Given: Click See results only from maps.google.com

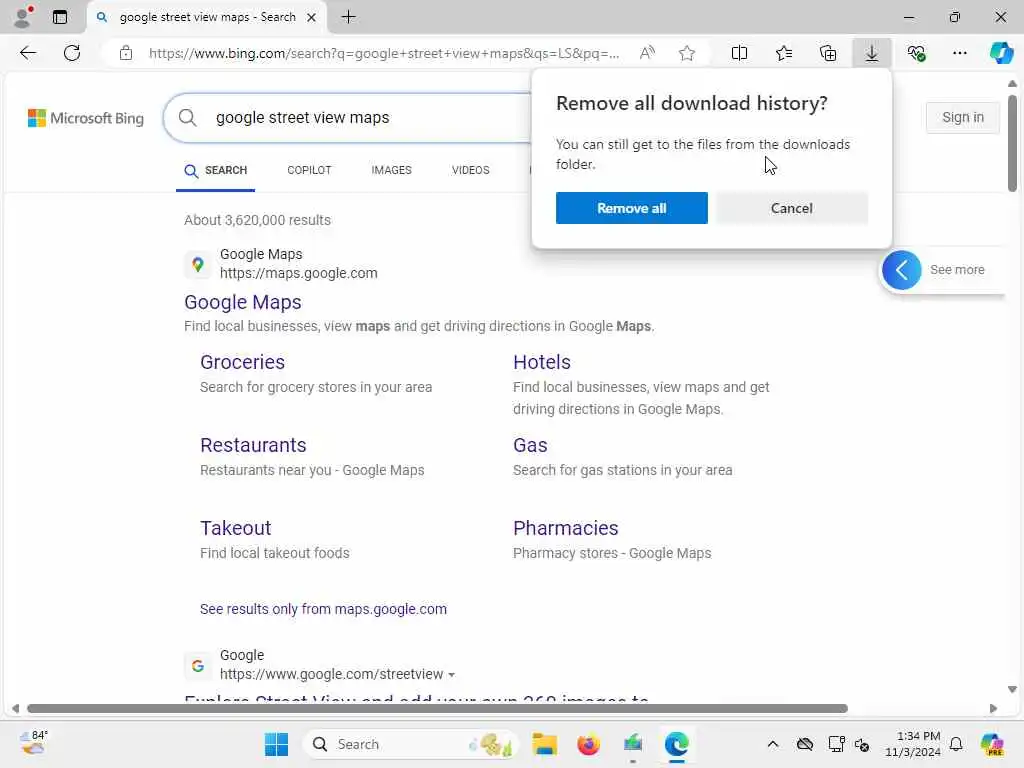Looking at the screenshot, I should [x=323, y=609].
